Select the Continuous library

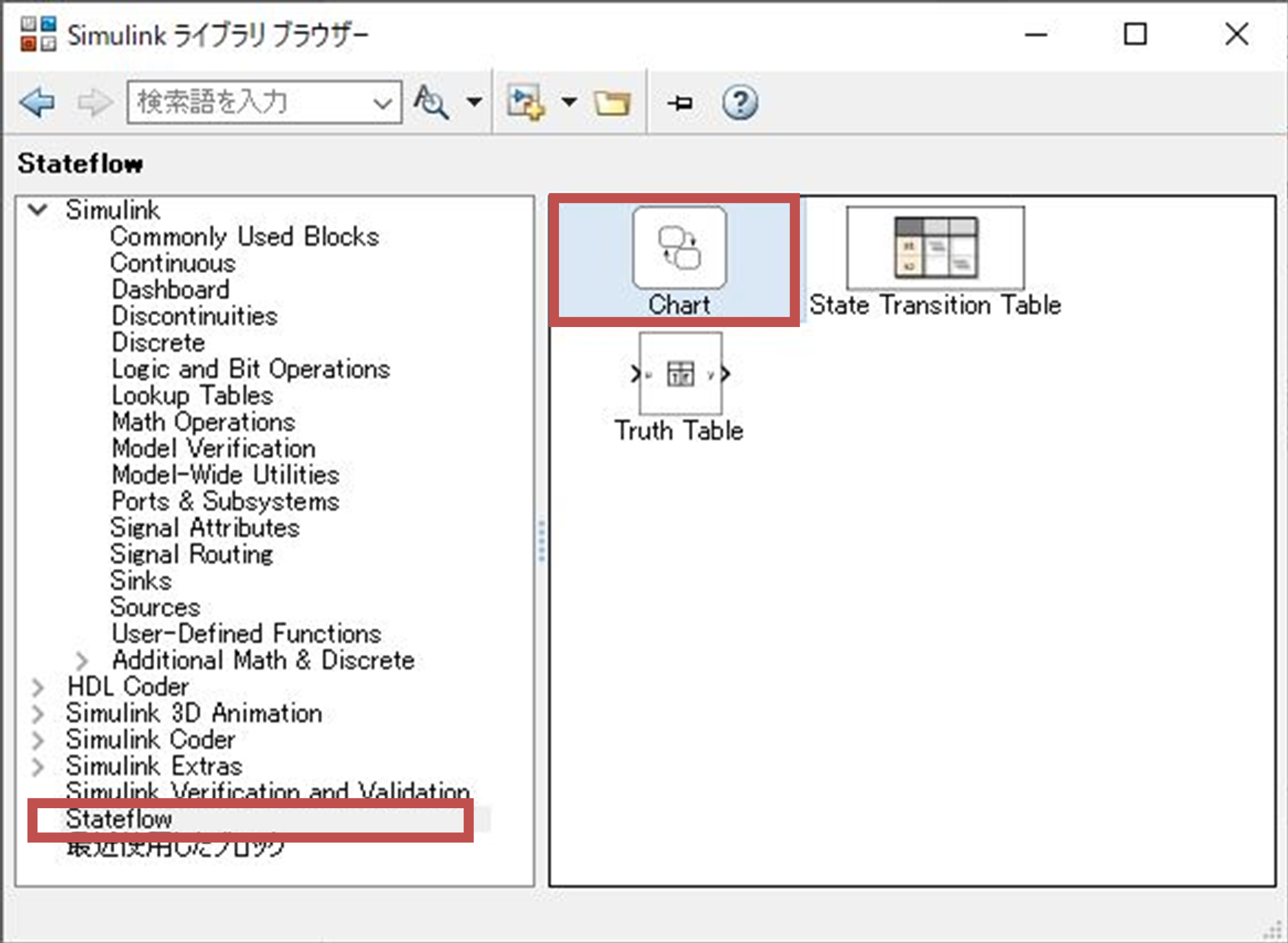click(173, 263)
